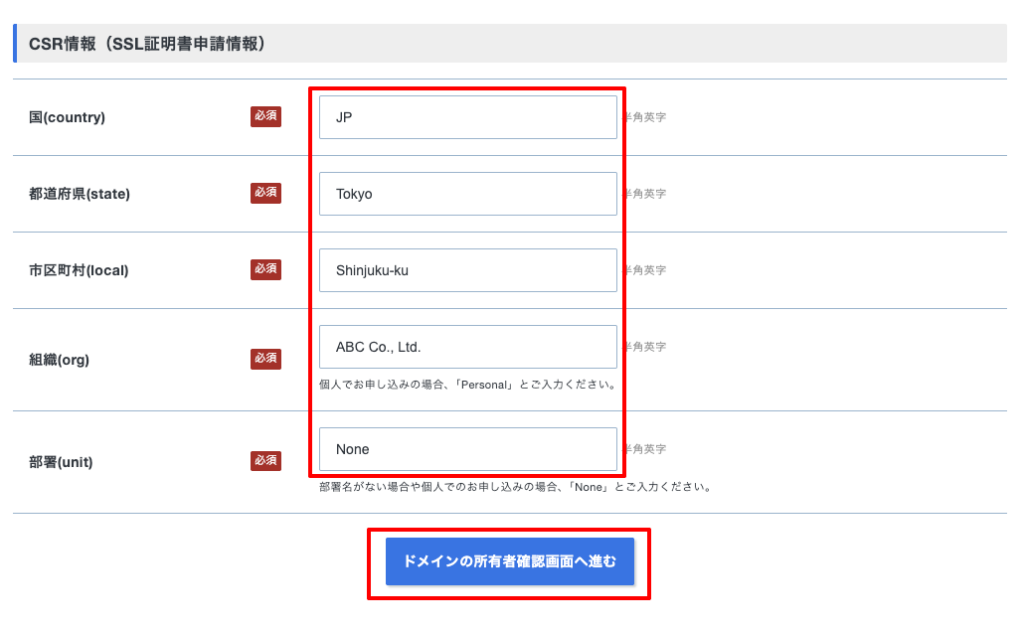Click the 部署(unit) field label

click(x=60, y=462)
